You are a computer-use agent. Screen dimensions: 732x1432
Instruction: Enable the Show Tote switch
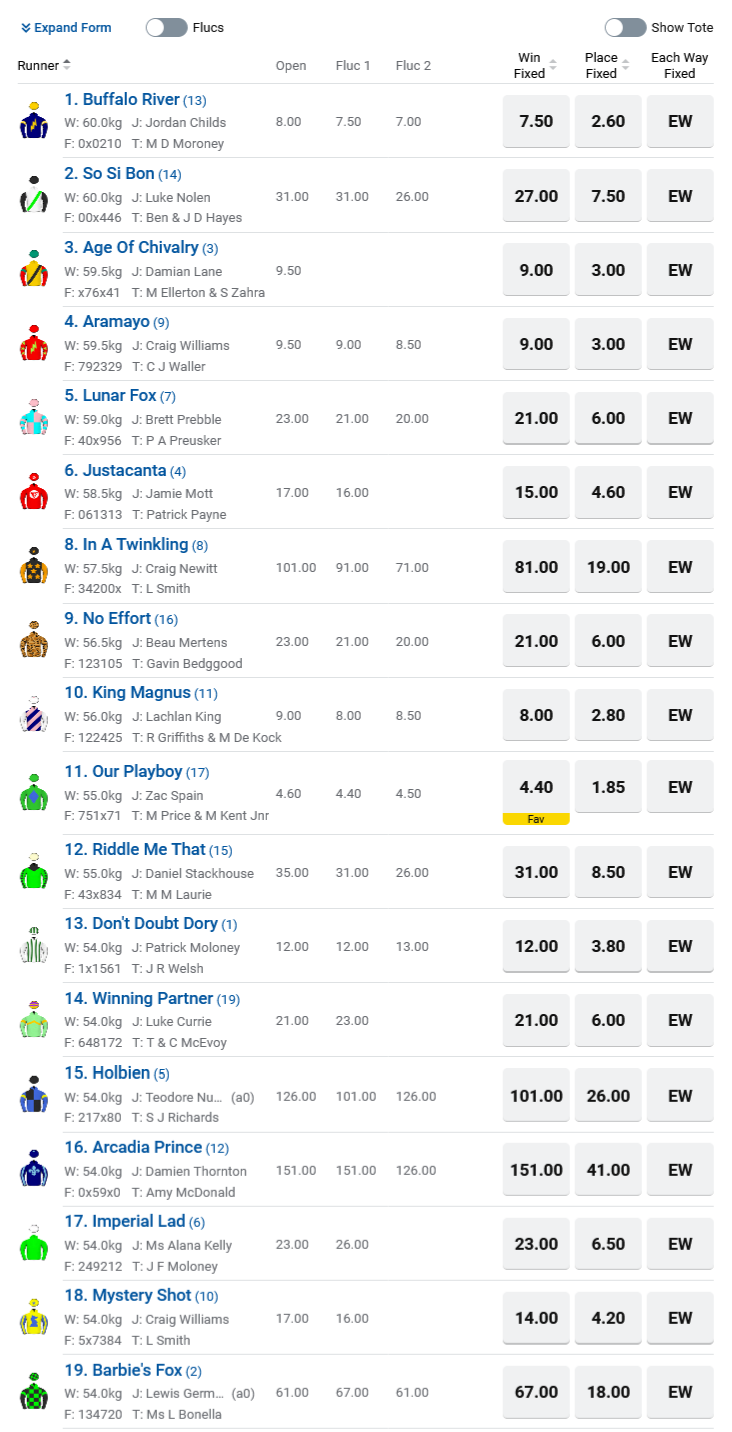[625, 27]
